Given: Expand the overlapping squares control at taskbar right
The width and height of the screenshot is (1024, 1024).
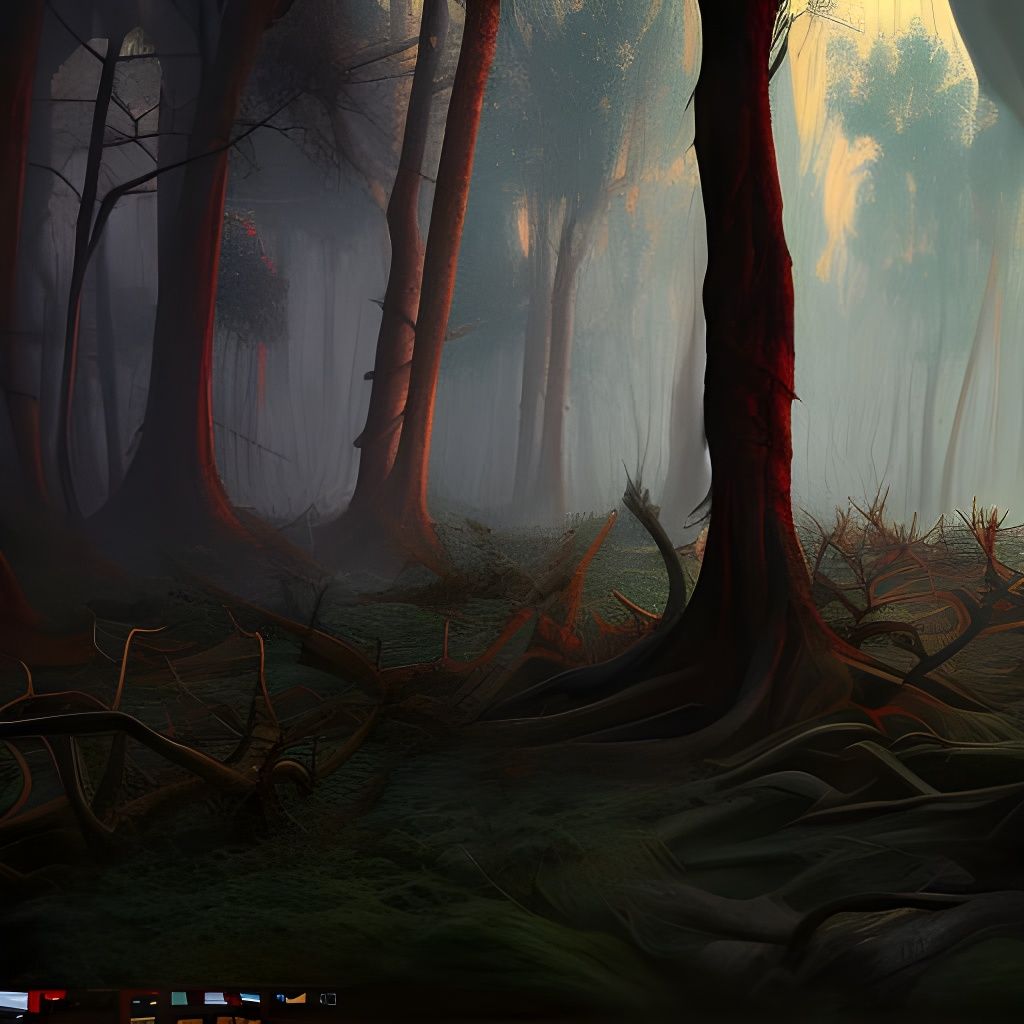Looking at the screenshot, I should tap(330, 997).
